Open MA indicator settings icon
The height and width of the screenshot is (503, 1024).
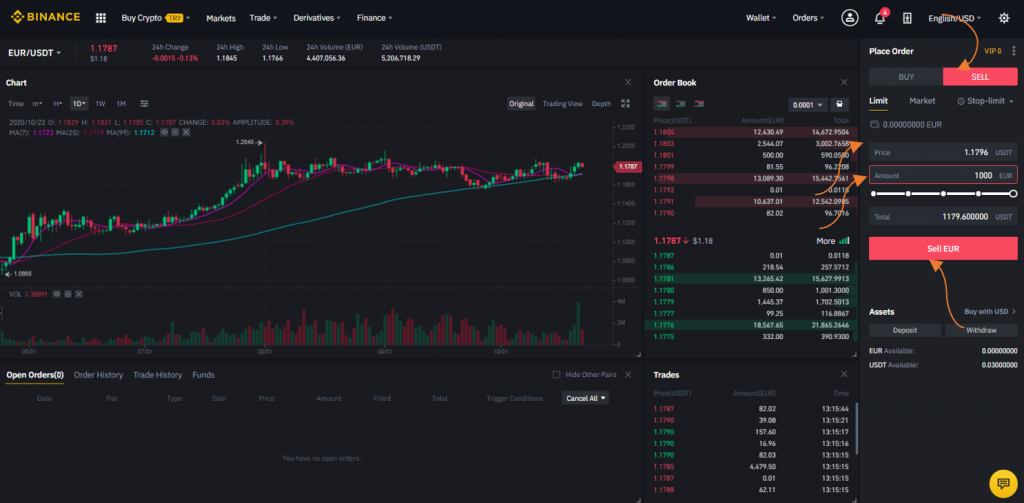pyautogui.click(x=176, y=132)
